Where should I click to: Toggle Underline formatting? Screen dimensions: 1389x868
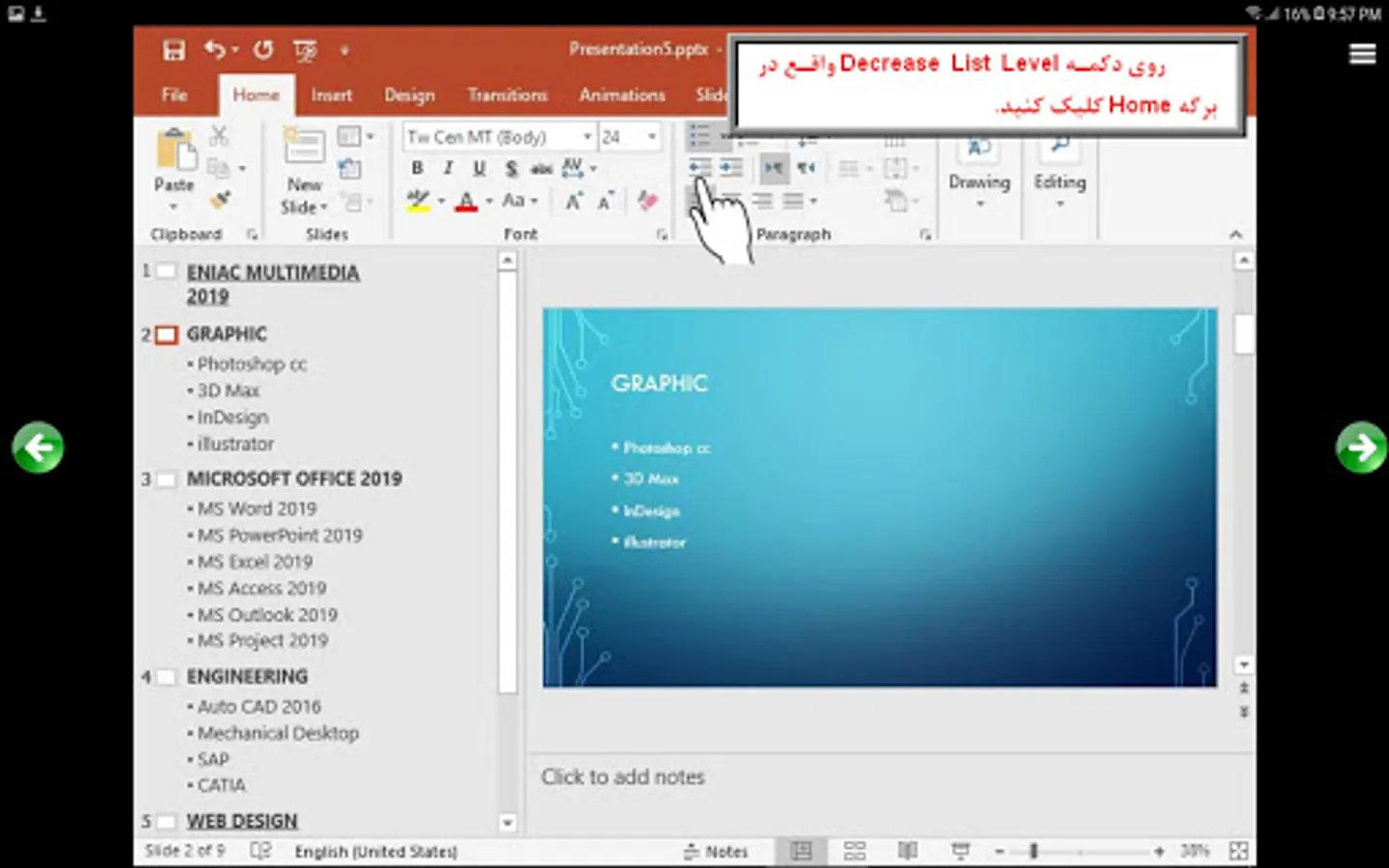click(x=479, y=168)
